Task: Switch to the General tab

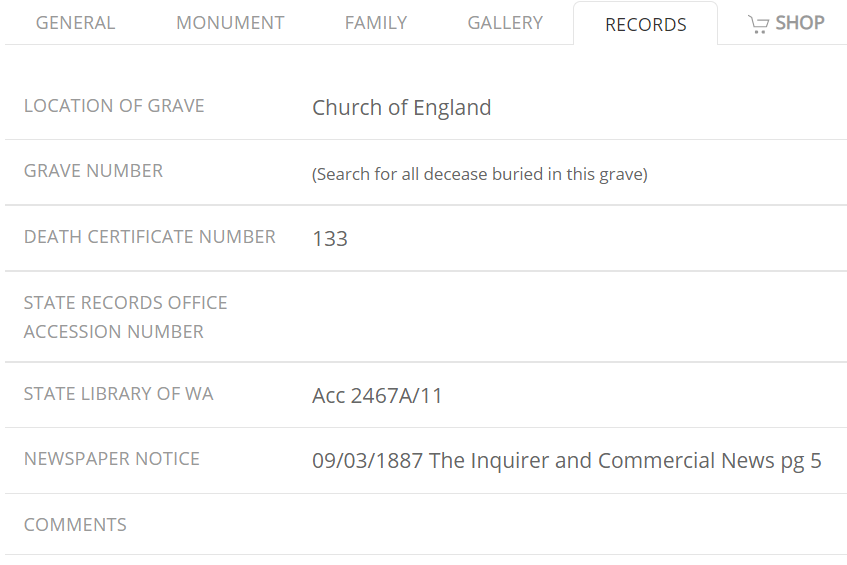Action: point(75,23)
